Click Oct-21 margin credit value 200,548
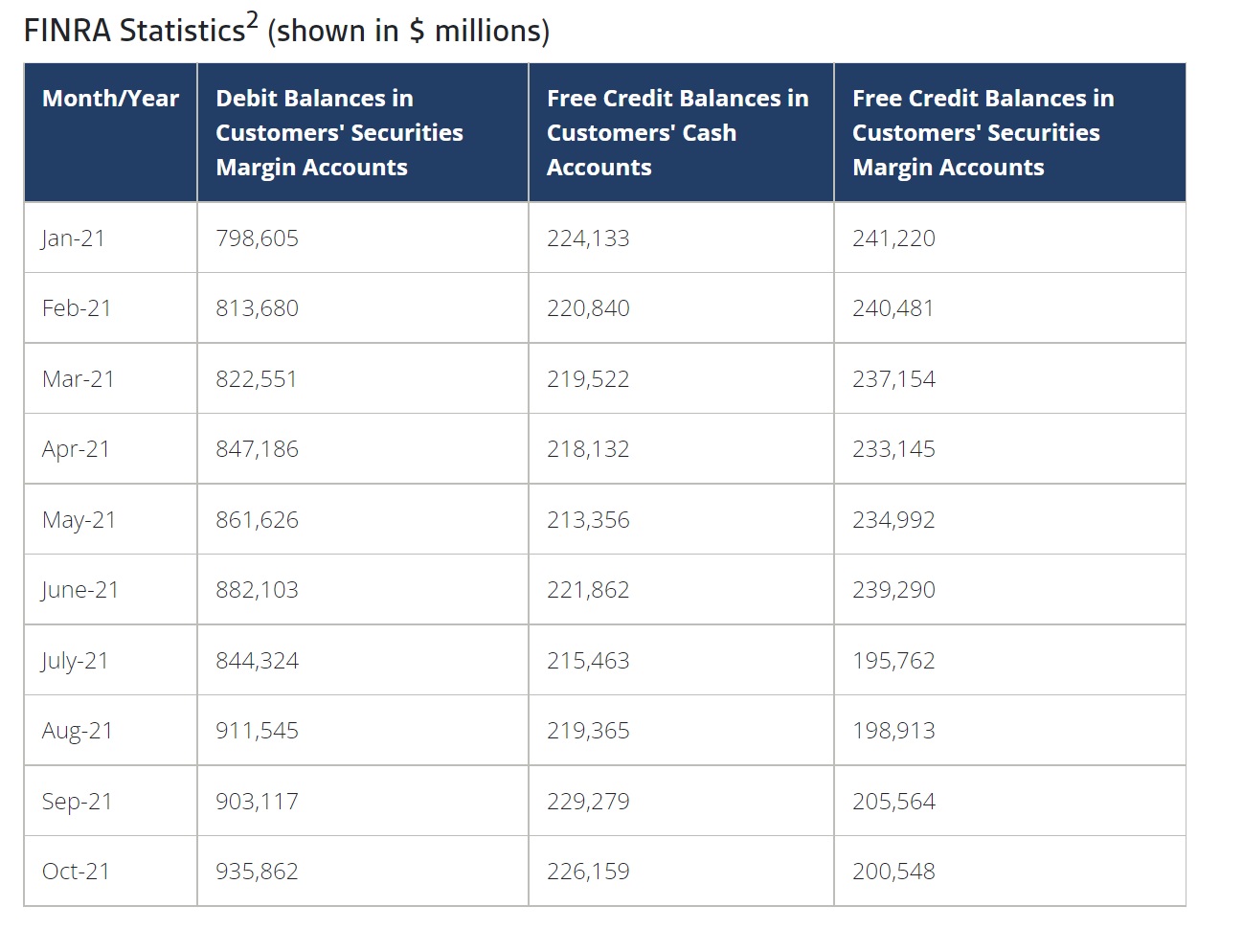This screenshot has width=1243, height=952. pyautogui.click(x=893, y=872)
